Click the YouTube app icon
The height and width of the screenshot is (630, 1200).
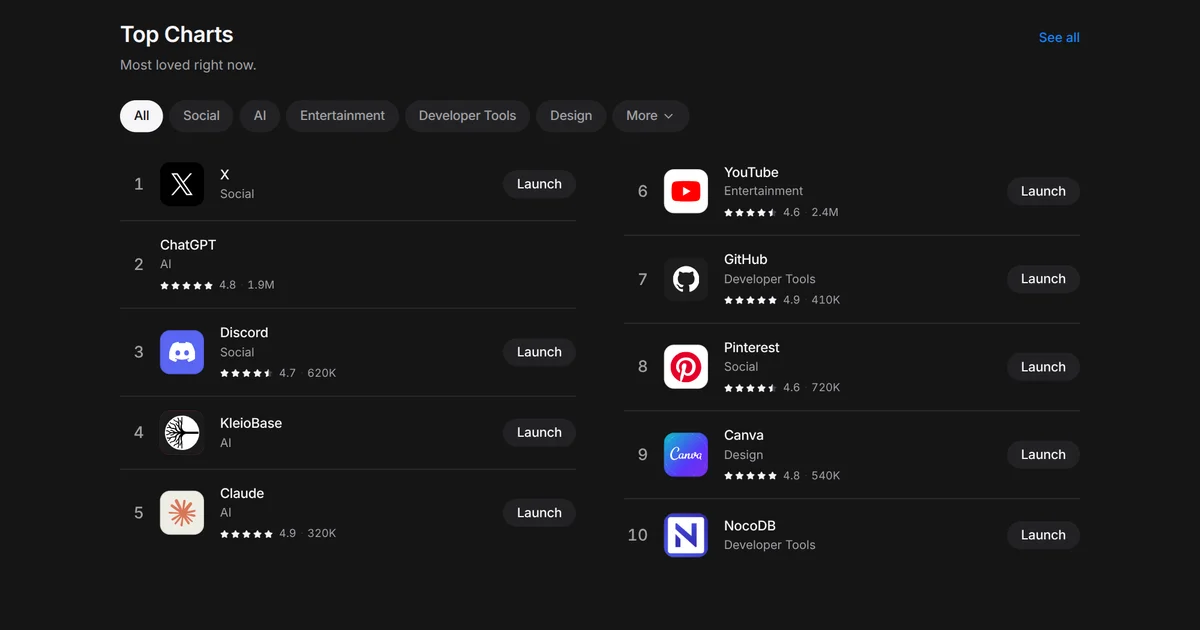(686, 191)
